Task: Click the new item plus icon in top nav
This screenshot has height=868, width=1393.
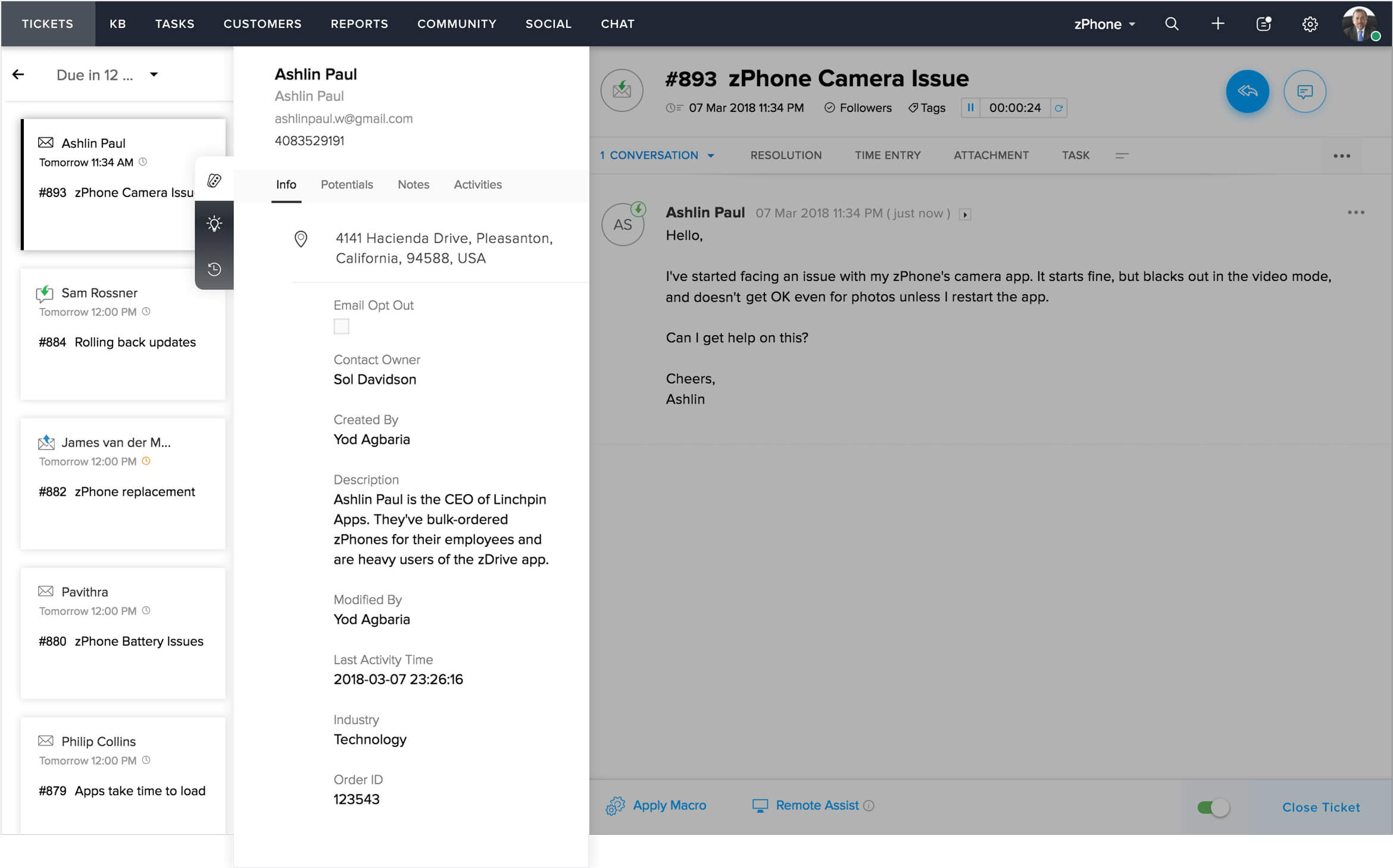Action: [x=1218, y=23]
